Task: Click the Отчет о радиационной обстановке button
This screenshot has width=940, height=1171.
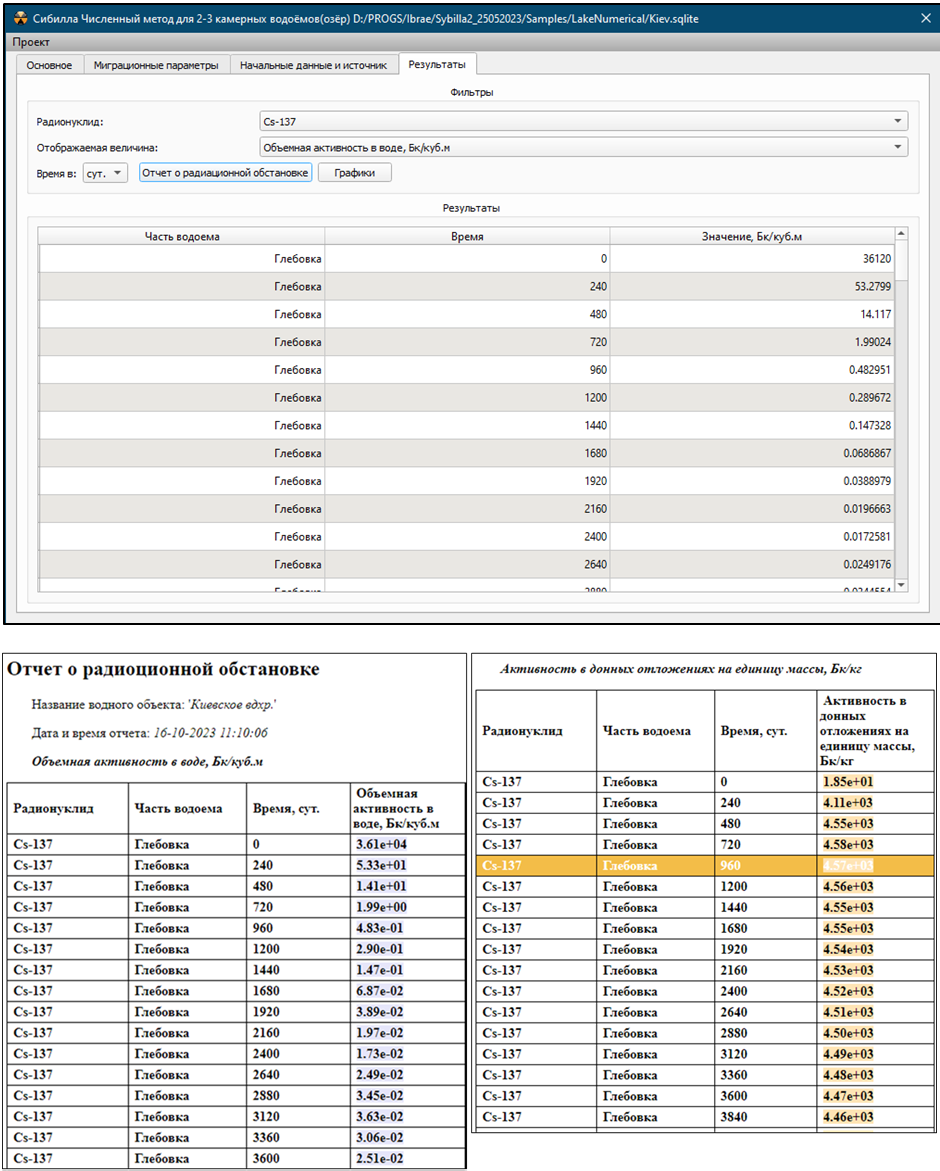Action: (x=225, y=173)
